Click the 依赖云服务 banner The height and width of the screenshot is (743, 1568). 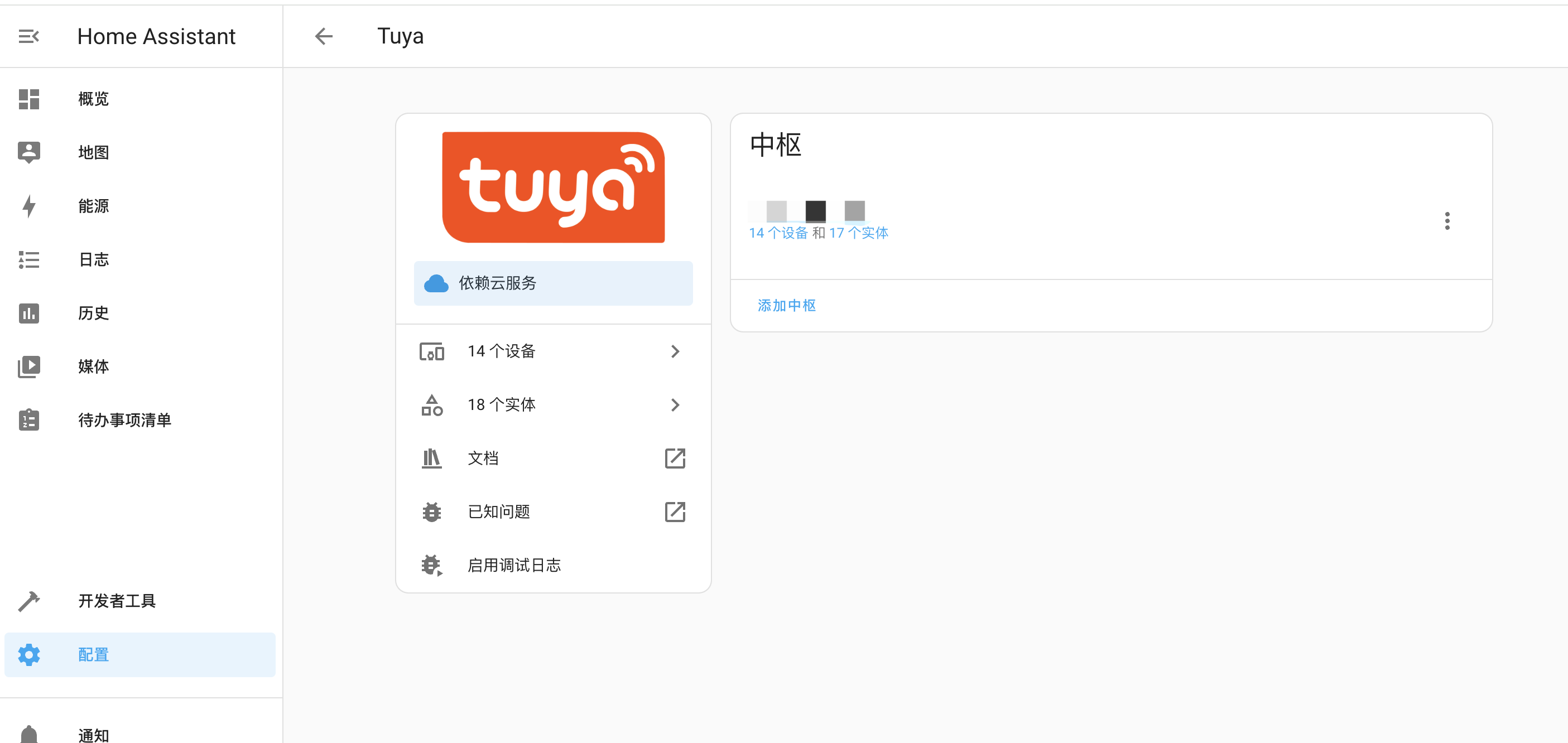554,283
